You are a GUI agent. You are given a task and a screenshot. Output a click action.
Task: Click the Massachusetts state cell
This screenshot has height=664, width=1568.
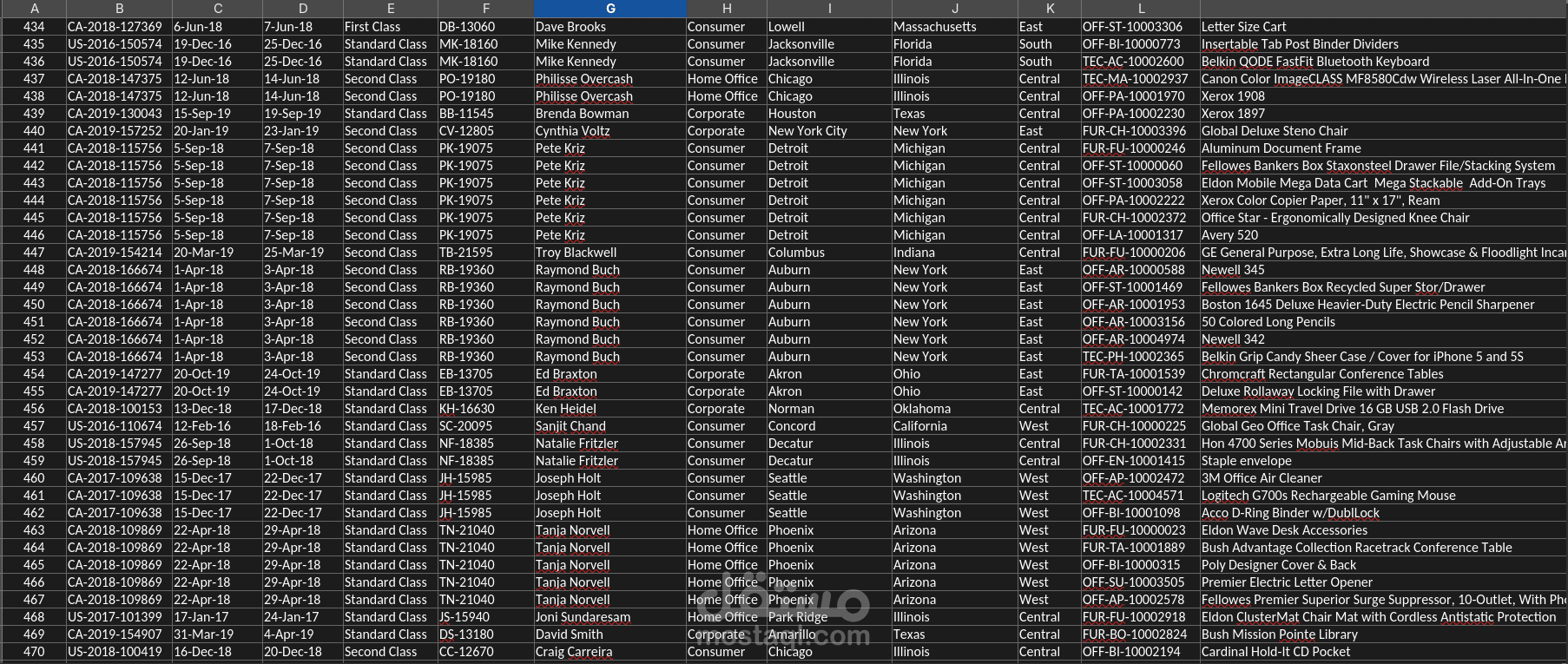tap(954, 27)
